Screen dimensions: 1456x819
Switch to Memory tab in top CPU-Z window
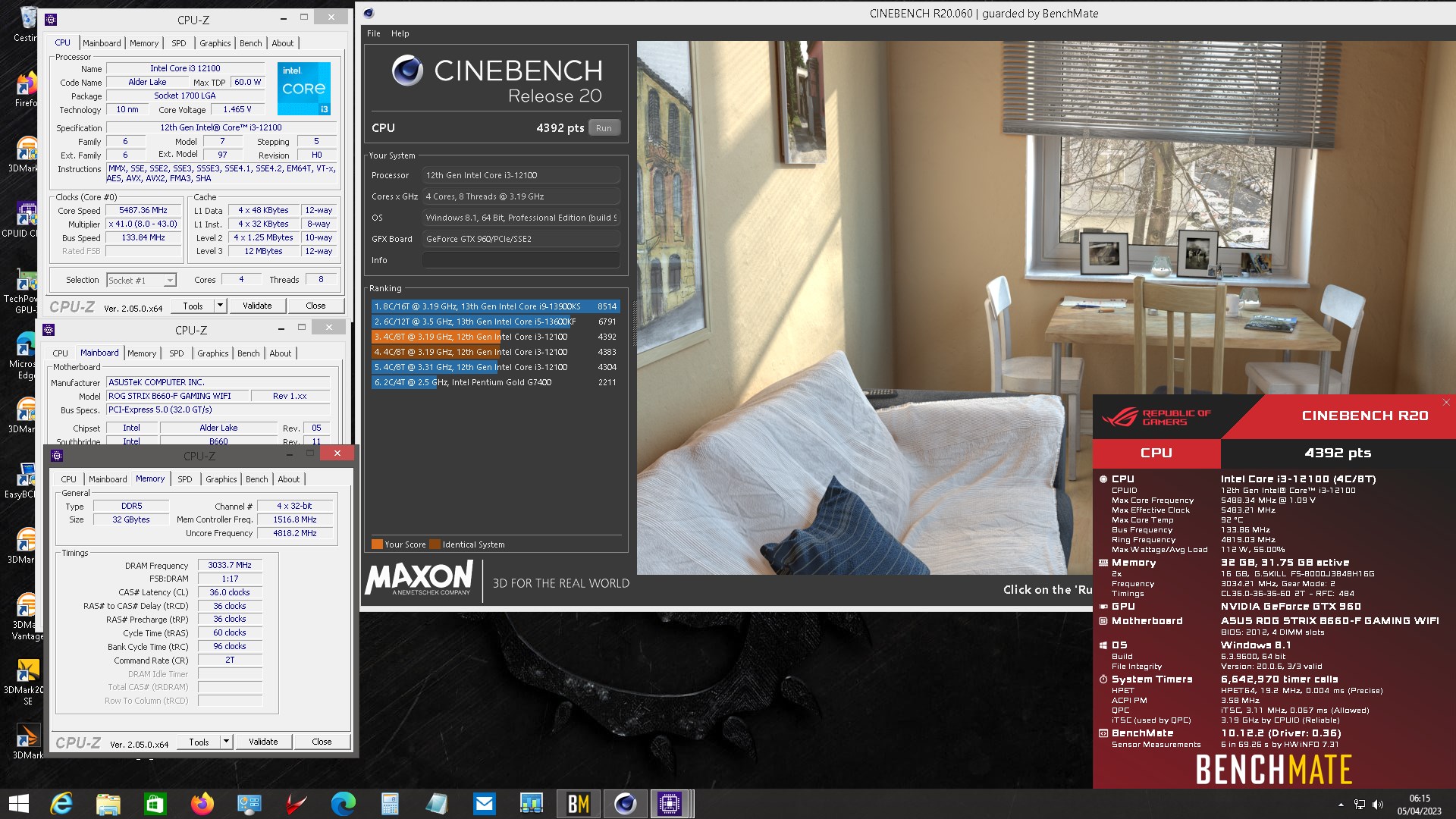coord(144,43)
